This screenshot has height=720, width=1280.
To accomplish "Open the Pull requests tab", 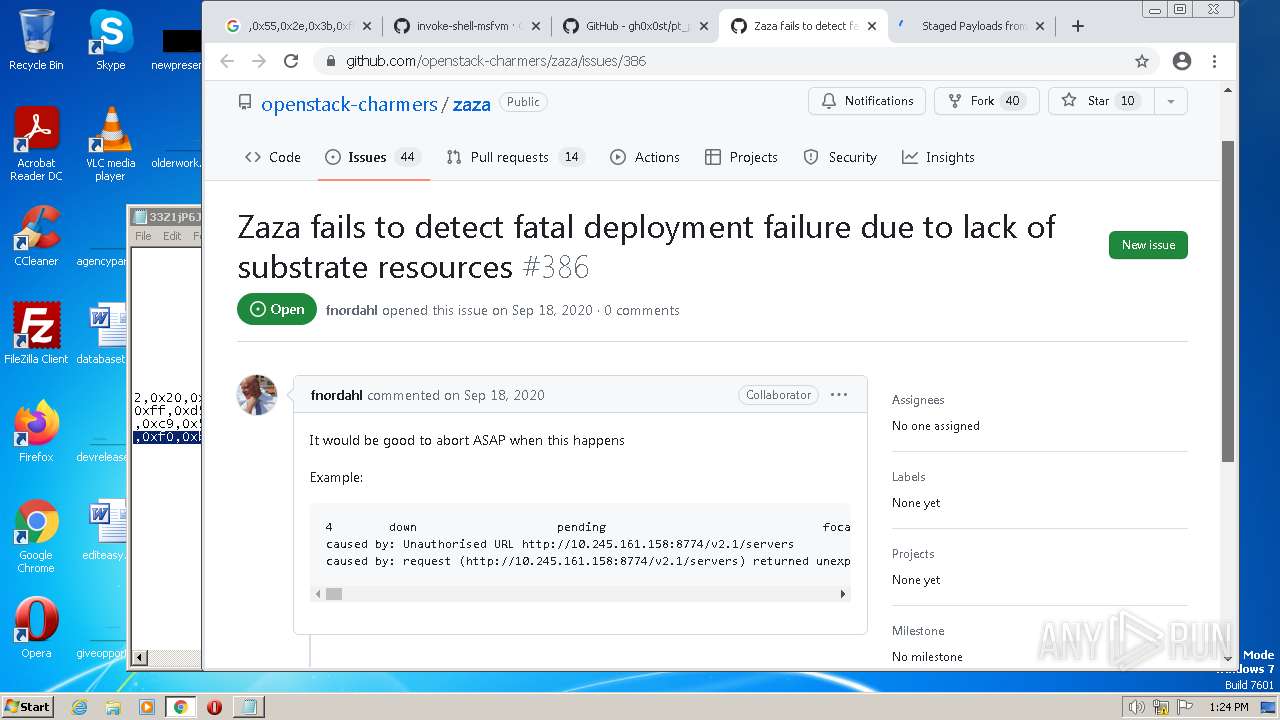I will click(515, 157).
